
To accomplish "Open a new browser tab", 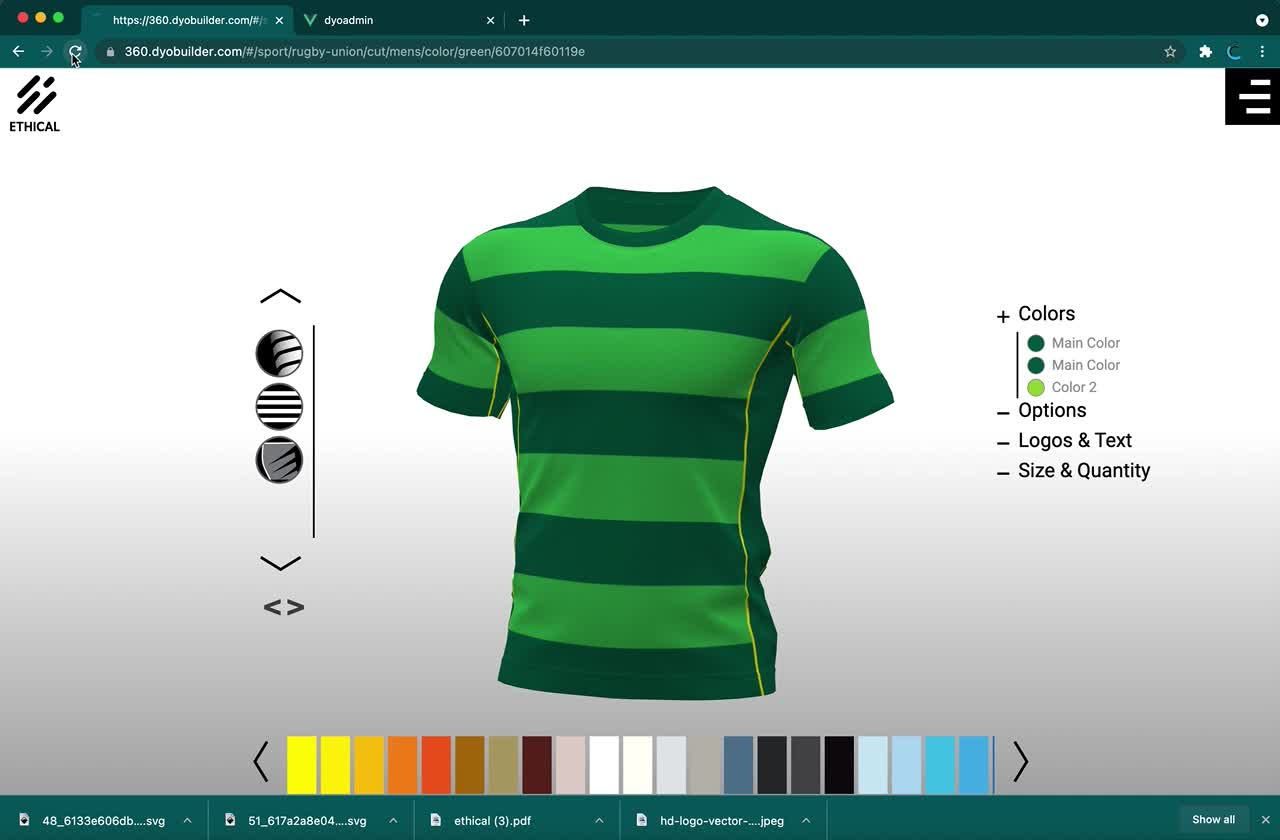I will (524, 20).
